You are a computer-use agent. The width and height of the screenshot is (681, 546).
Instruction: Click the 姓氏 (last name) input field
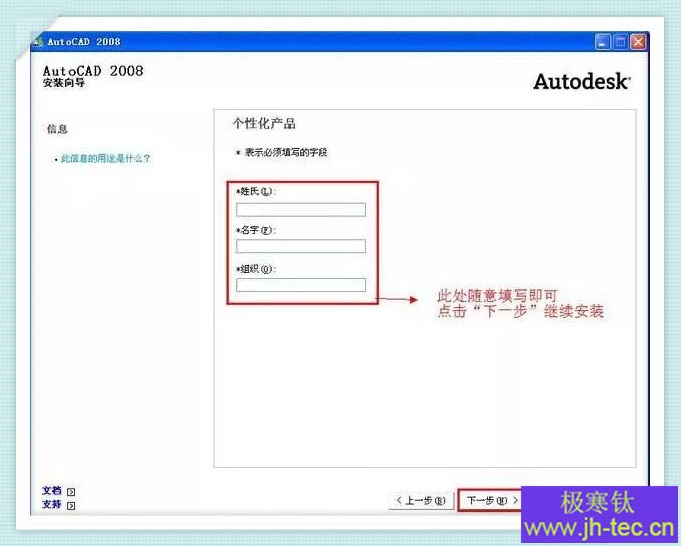(x=301, y=210)
